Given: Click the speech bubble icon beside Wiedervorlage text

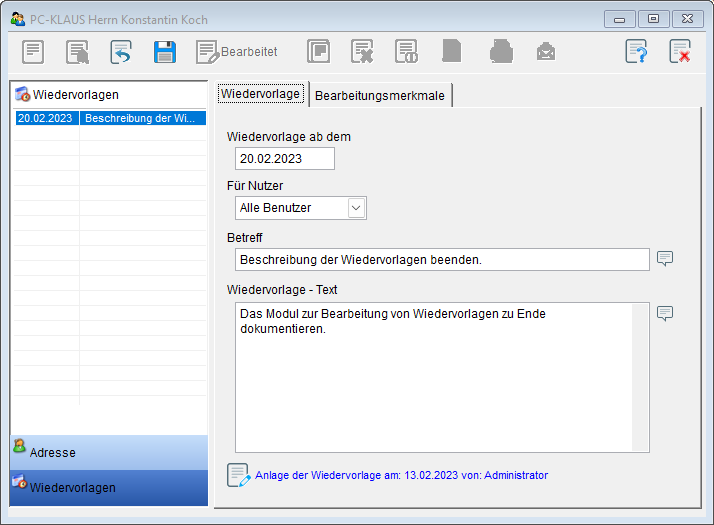Looking at the screenshot, I should click(665, 313).
